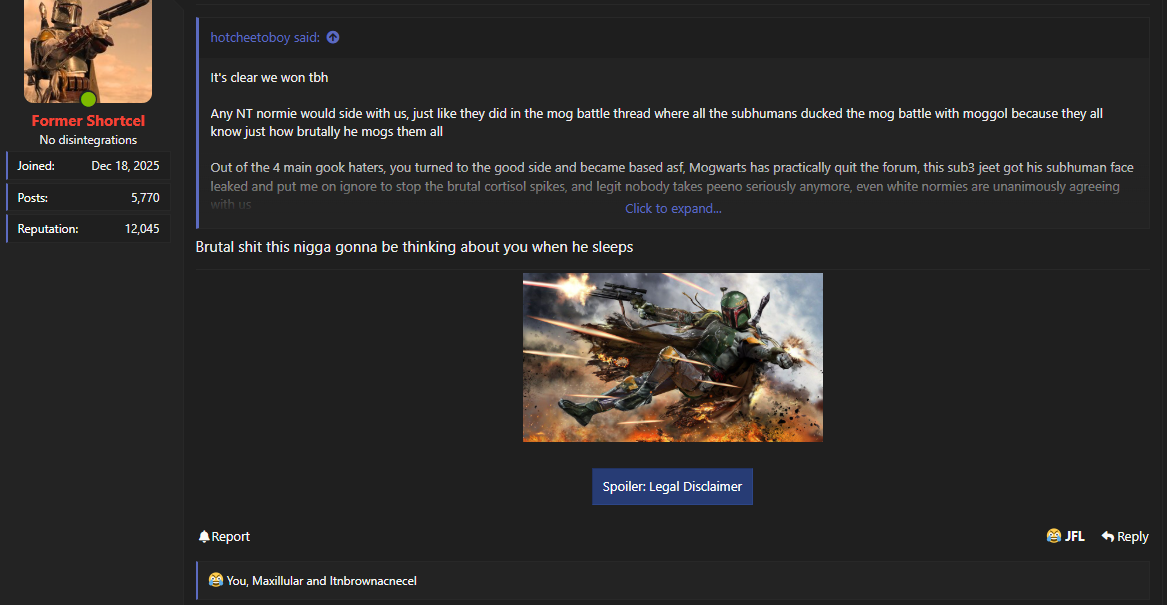Click the laughing emoji beside JFL
The height and width of the screenshot is (605, 1167).
tap(1053, 536)
